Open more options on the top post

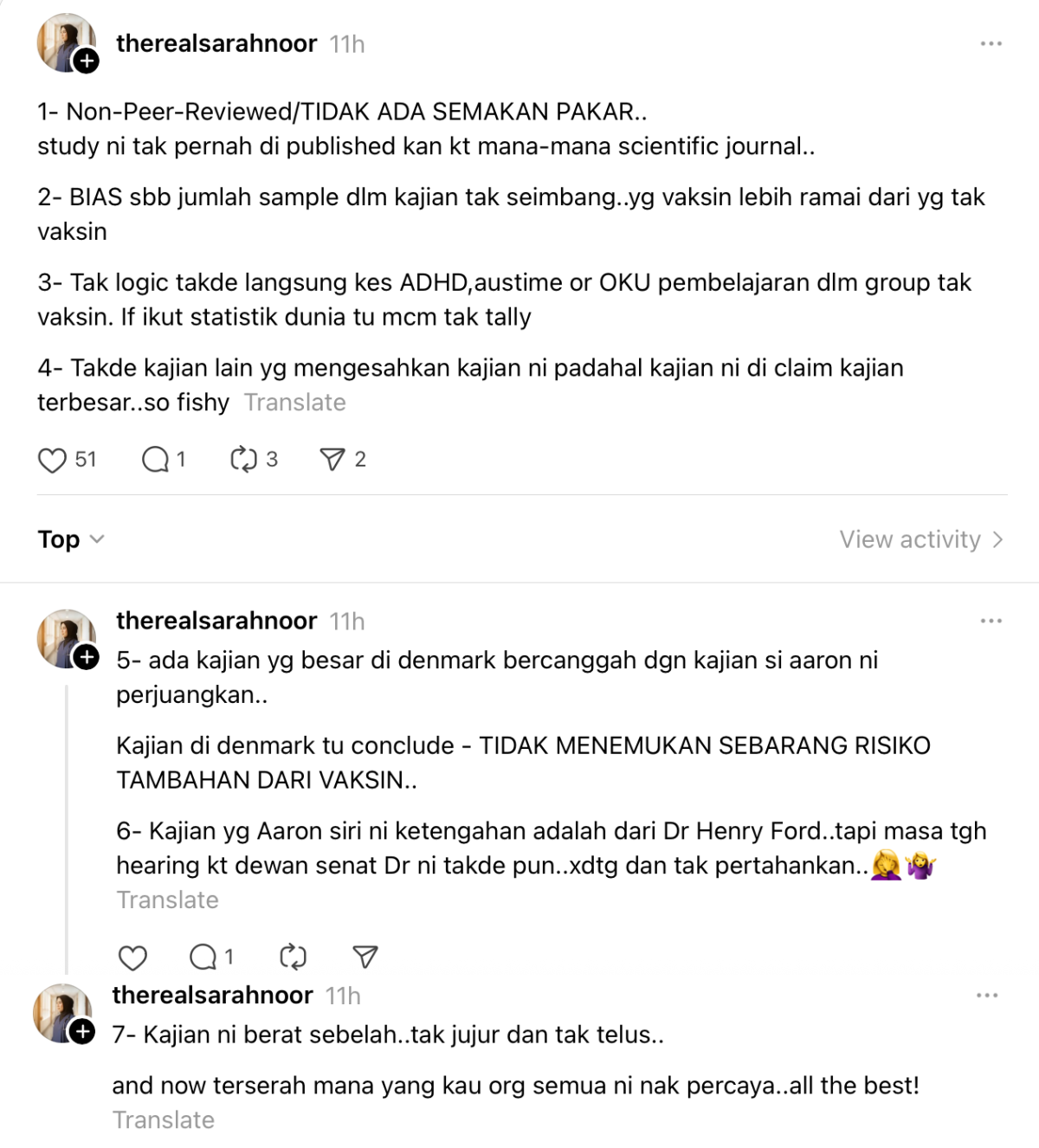point(991,43)
